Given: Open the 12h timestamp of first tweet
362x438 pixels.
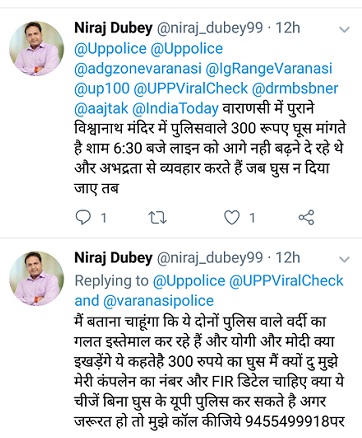Looking at the screenshot, I should 288,28.
